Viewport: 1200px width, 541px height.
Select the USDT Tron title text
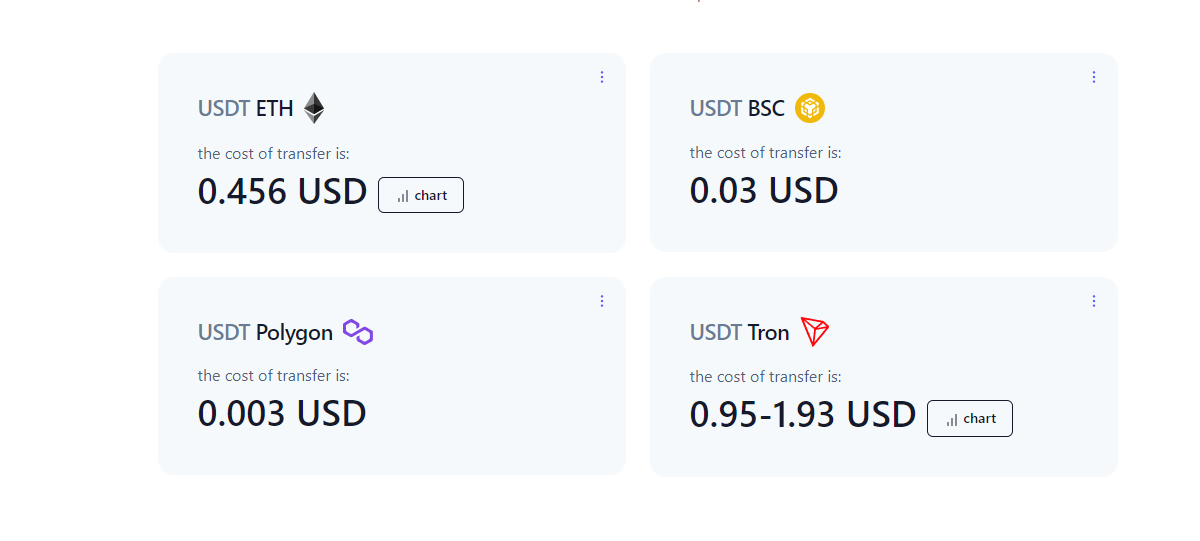[x=740, y=332]
